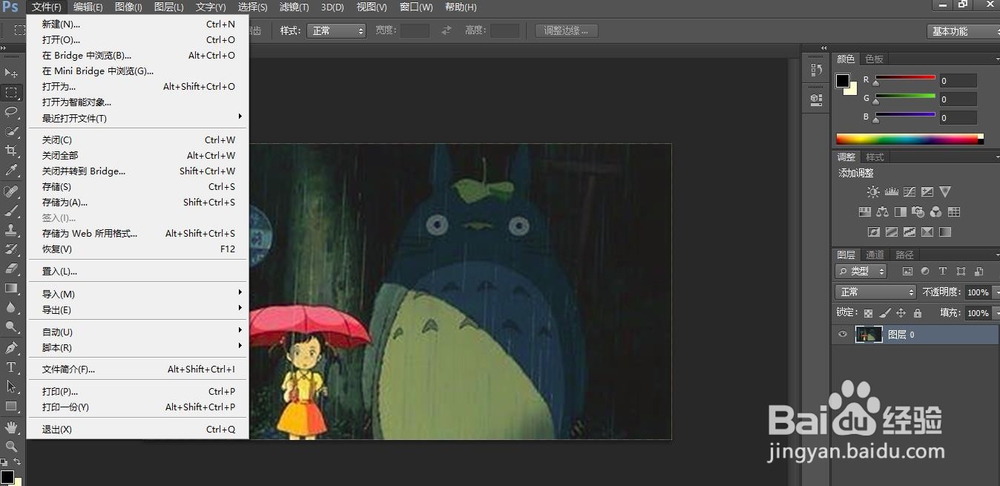Expand 导入(M) submenu
Image resolution: width=1000 pixels, height=486 pixels.
138,294
